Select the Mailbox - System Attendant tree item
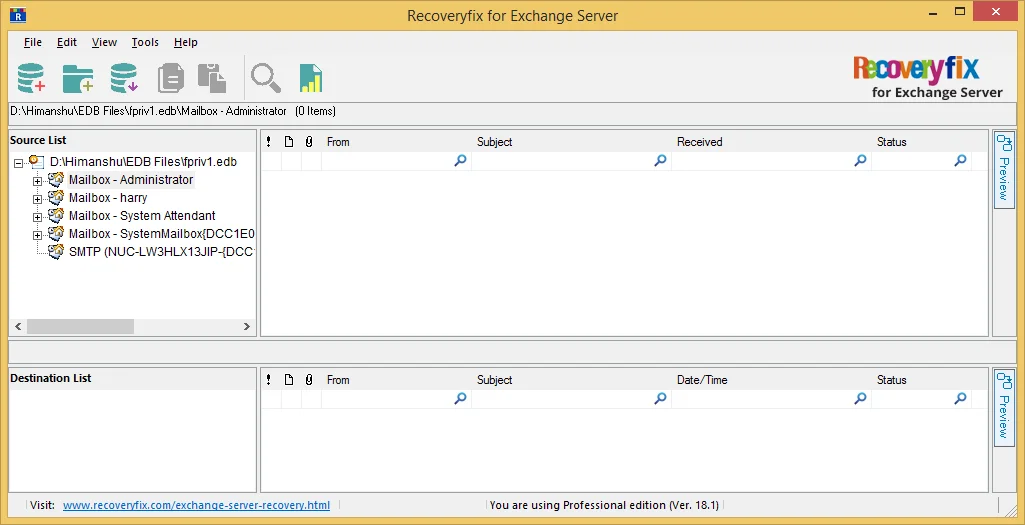Screen dimensions: 1025x525 (142, 216)
